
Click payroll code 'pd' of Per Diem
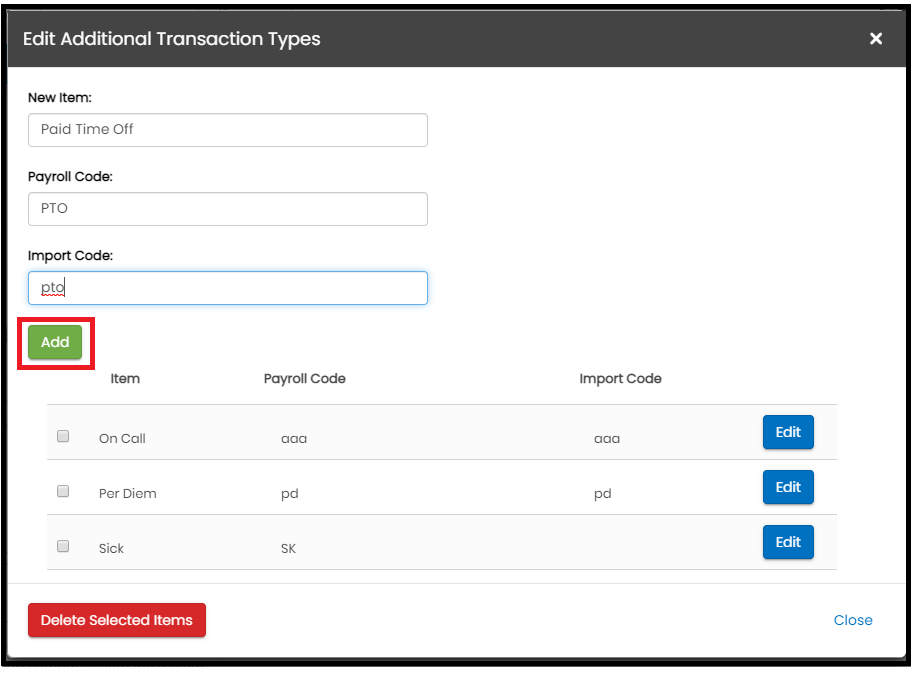point(289,494)
